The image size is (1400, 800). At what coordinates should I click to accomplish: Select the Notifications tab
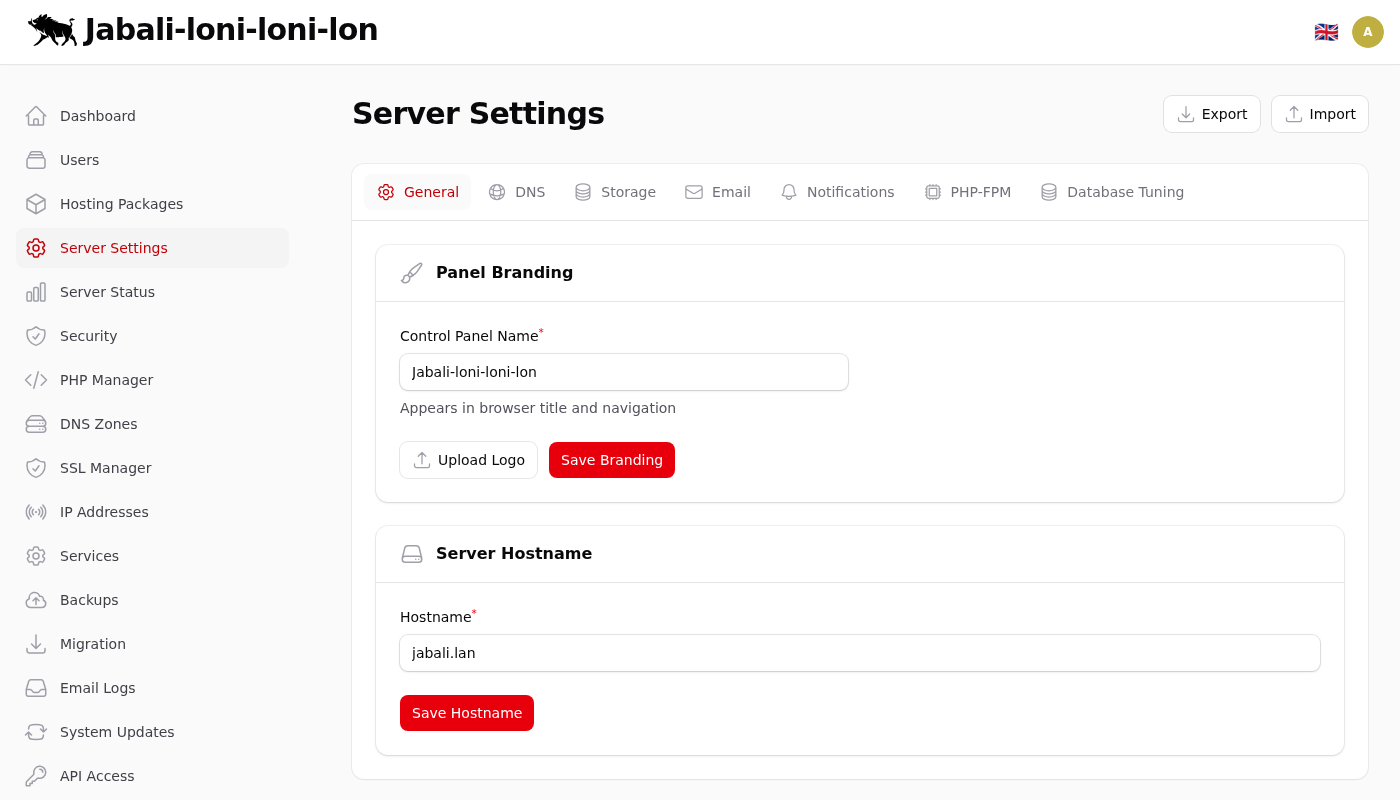click(x=837, y=192)
